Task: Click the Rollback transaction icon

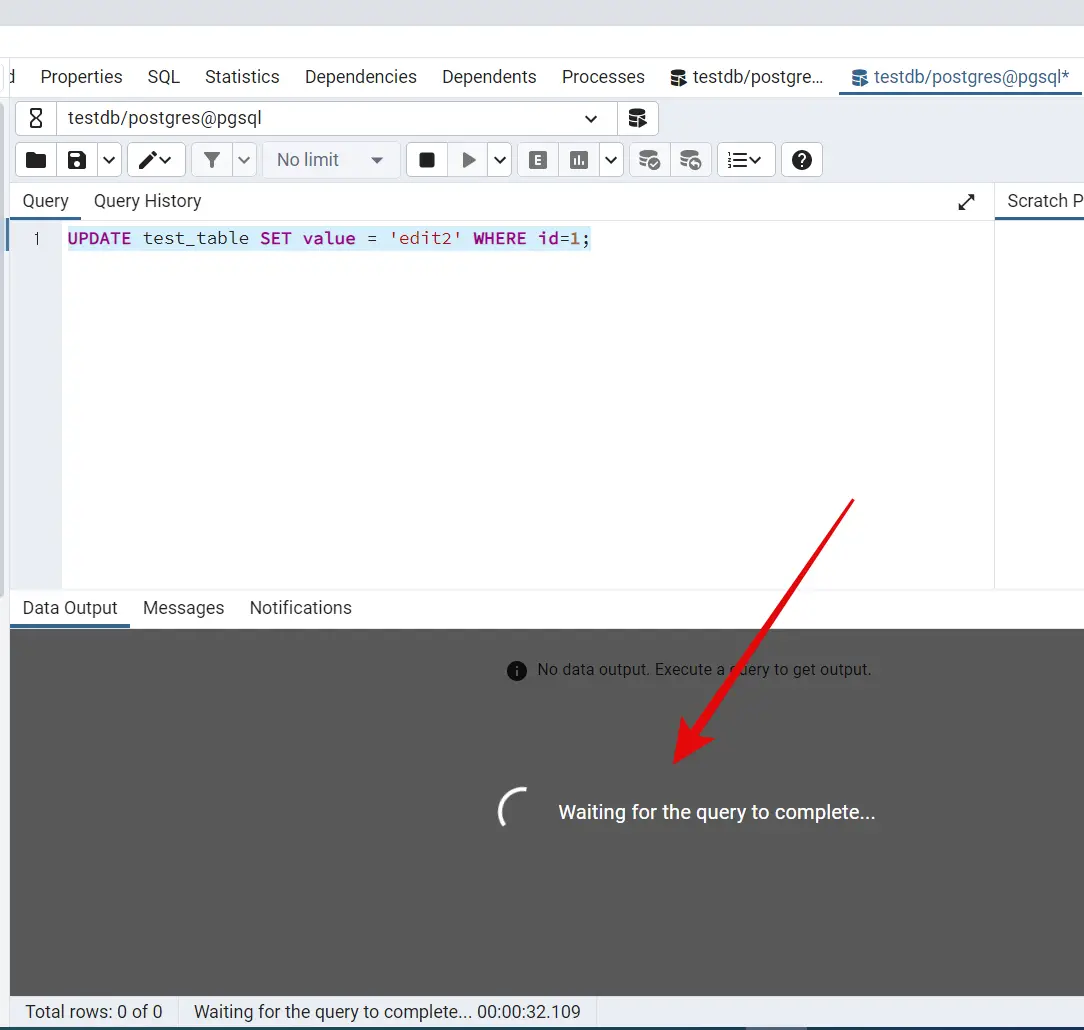Action: (x=691, y=160)
